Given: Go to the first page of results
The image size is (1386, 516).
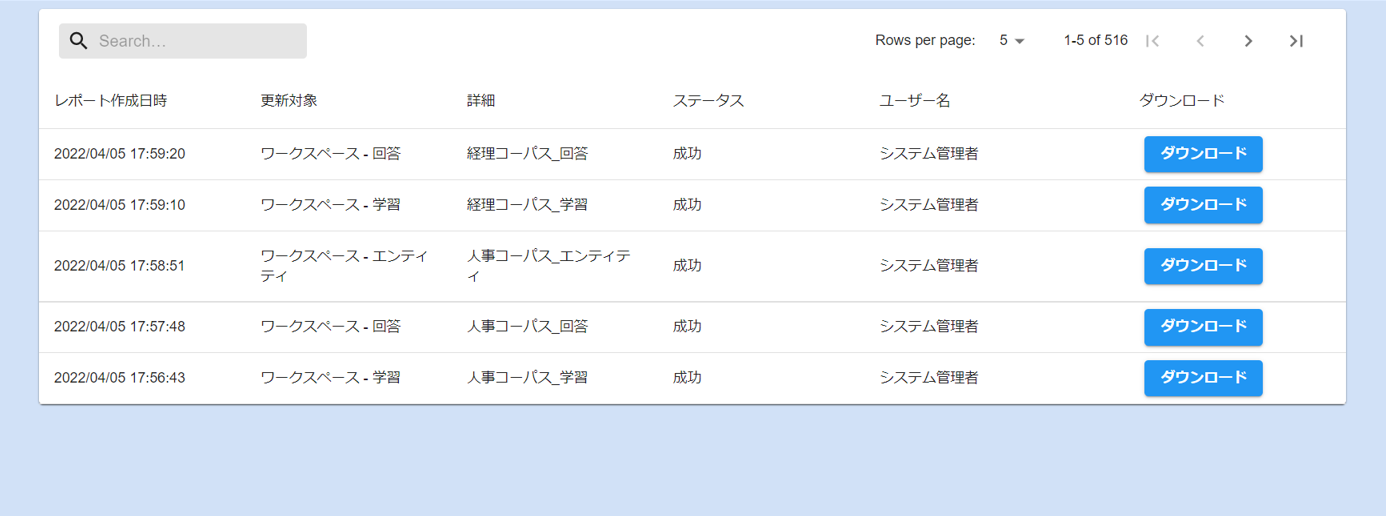Looking at the screenshot, I should pyautogui.click(x=1152, y=41).
